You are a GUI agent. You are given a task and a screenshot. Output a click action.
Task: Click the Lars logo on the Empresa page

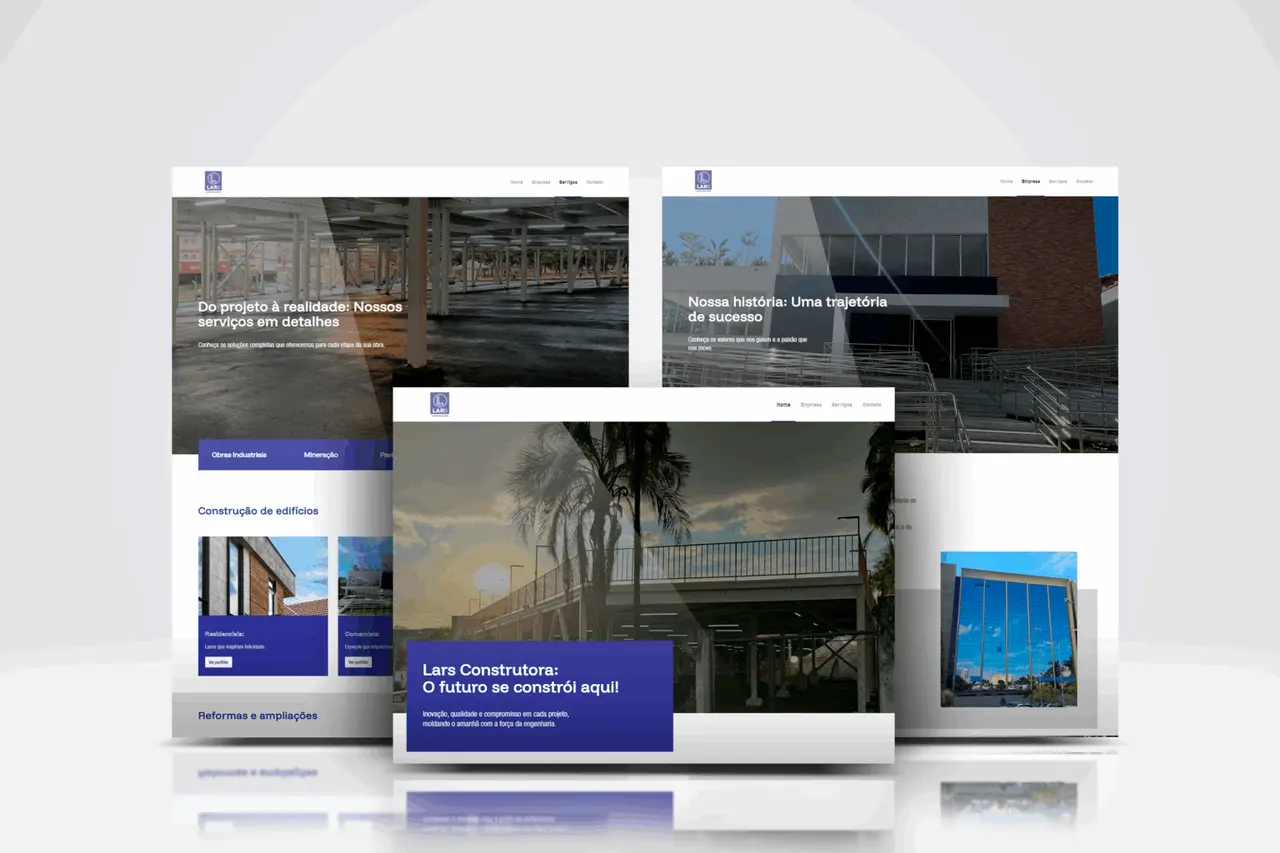tap(703, 181)
